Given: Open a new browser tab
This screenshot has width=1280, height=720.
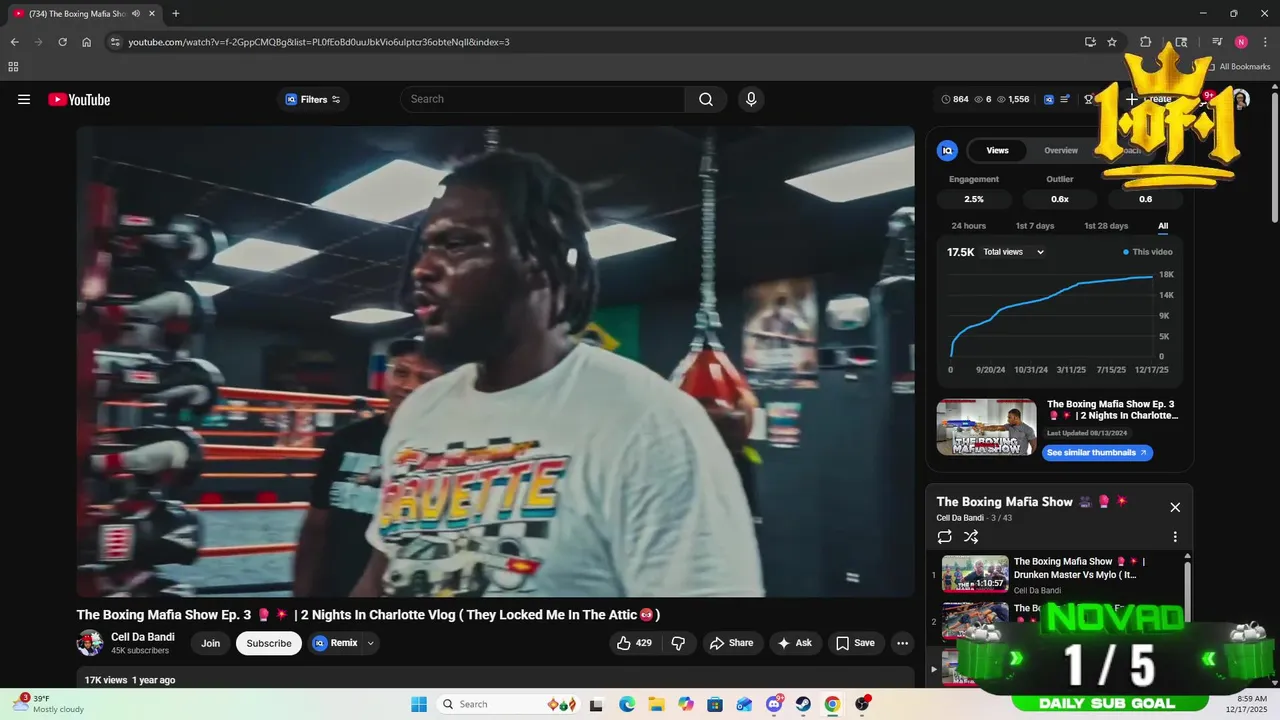Looking at the screenshot, I should point(176,14).
